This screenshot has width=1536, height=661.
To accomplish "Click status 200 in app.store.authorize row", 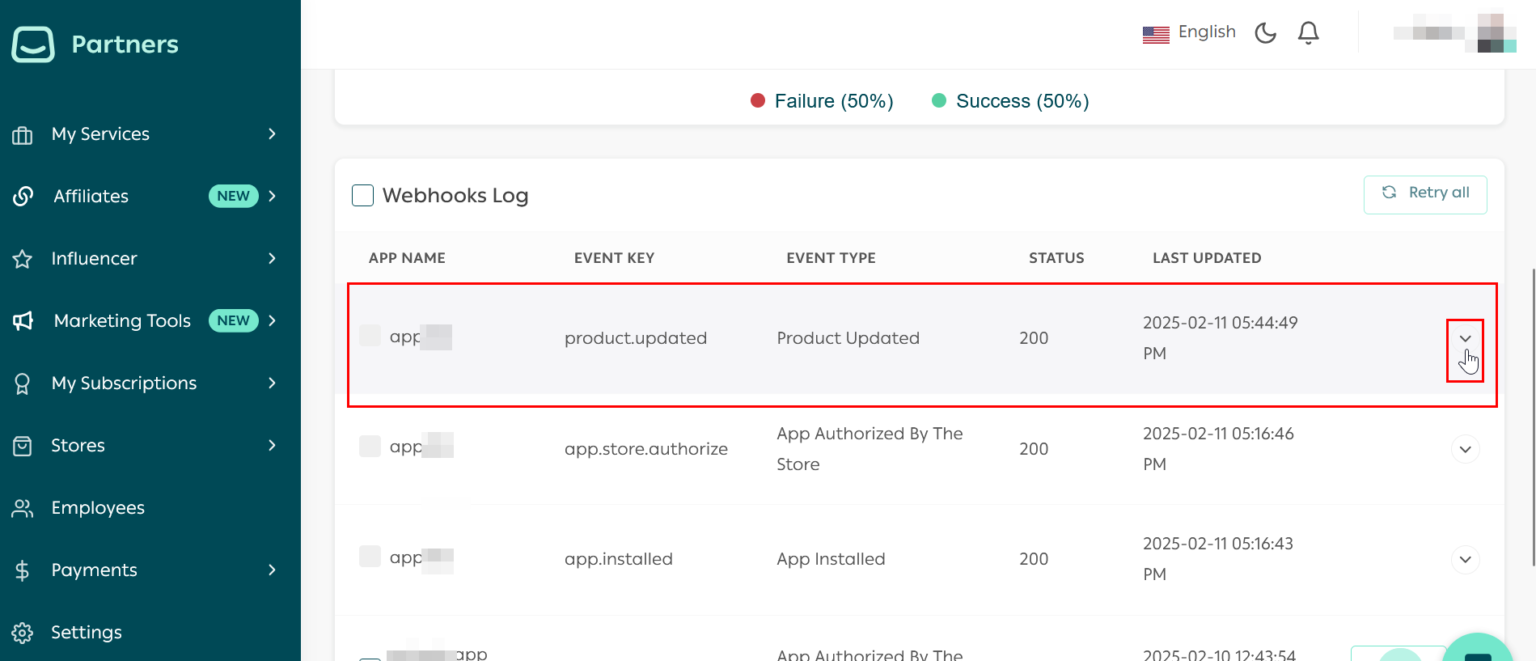I will coord(1034,449).
